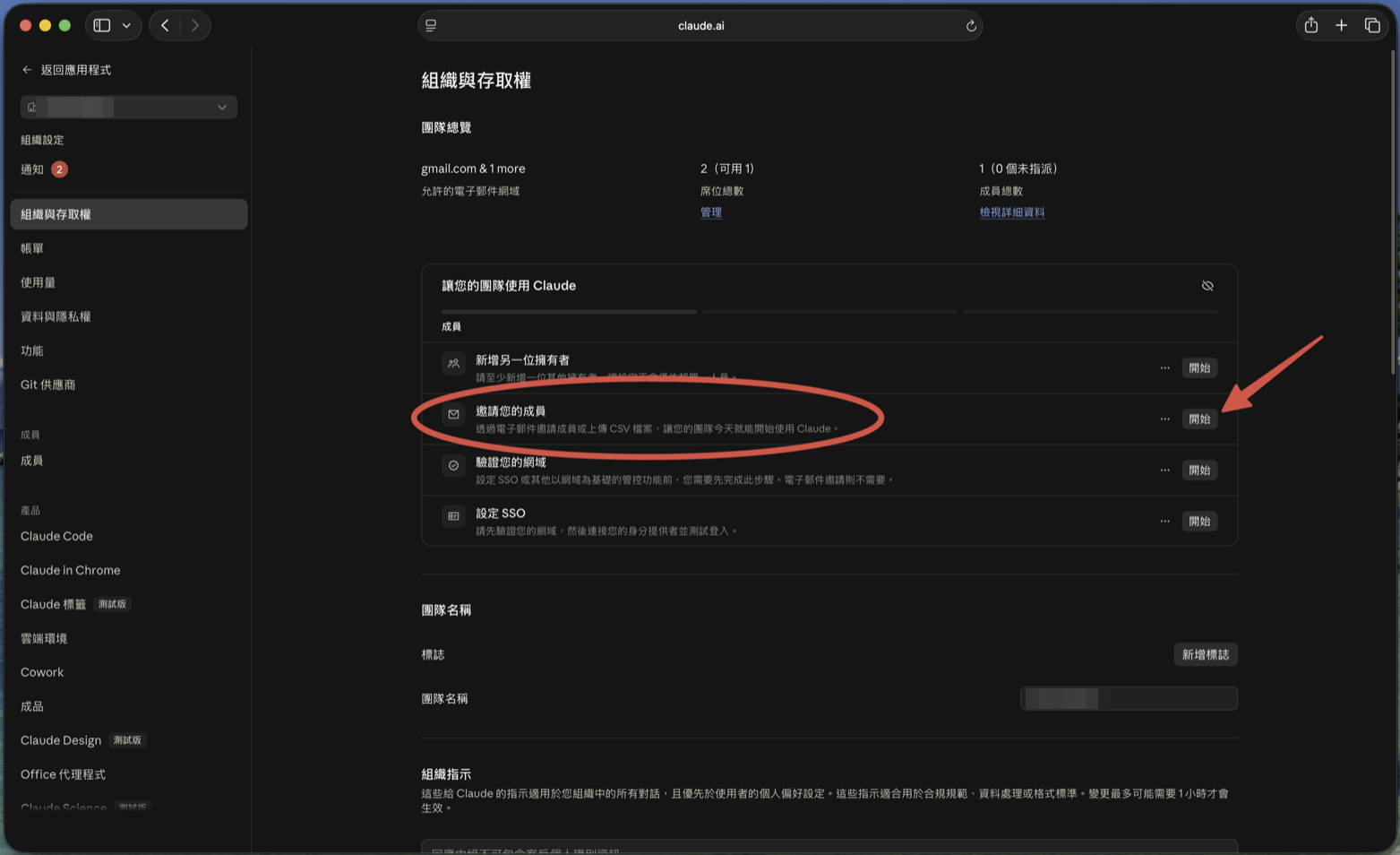Screen dimensions: 1400x855
Task: Open 組織設定 in the sidebar
Action: (x=42, y=140)
